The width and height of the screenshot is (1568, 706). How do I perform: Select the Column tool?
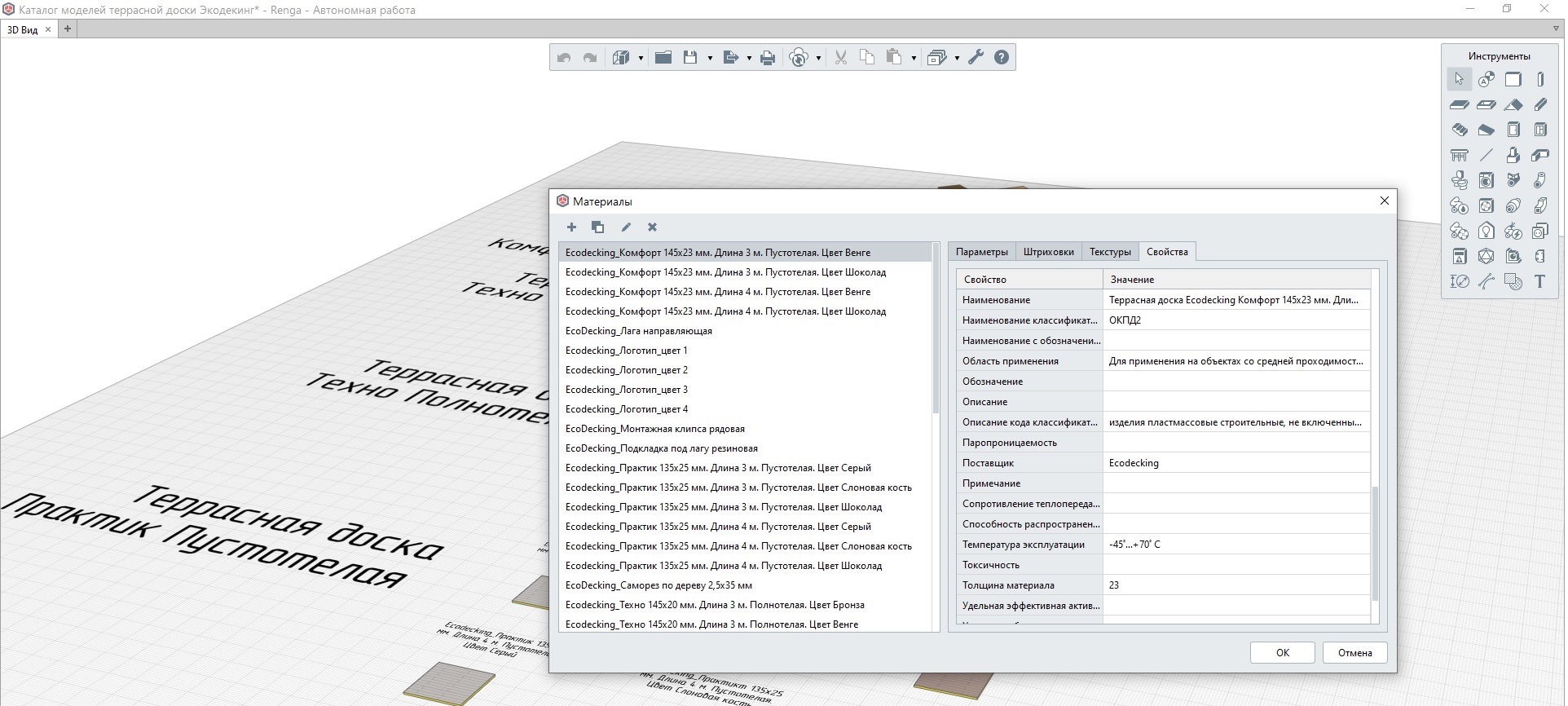tap(1540, 79)
